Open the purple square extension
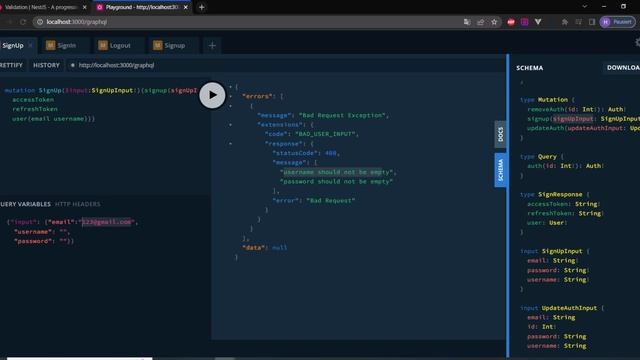This screenshot has height=360, width=640. click(x=524, y=22)
